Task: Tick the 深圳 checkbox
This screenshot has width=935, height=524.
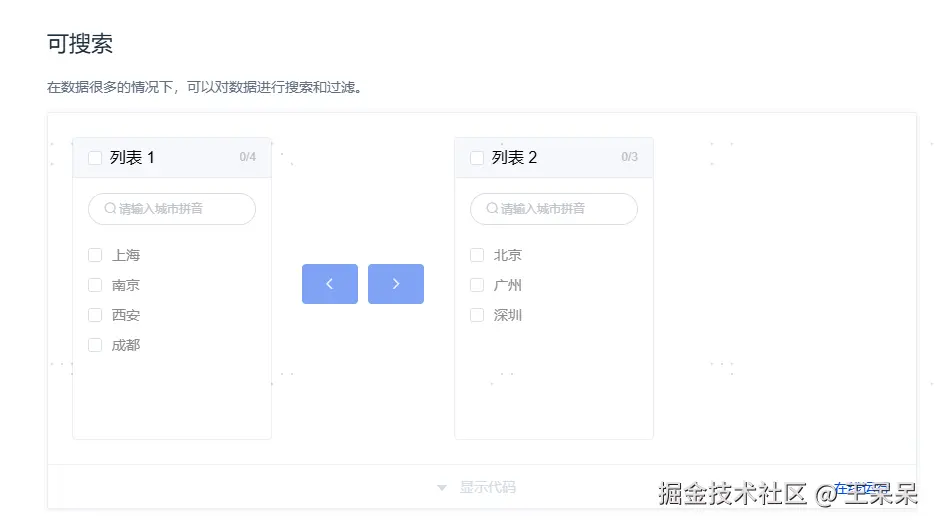Action: 476,315
